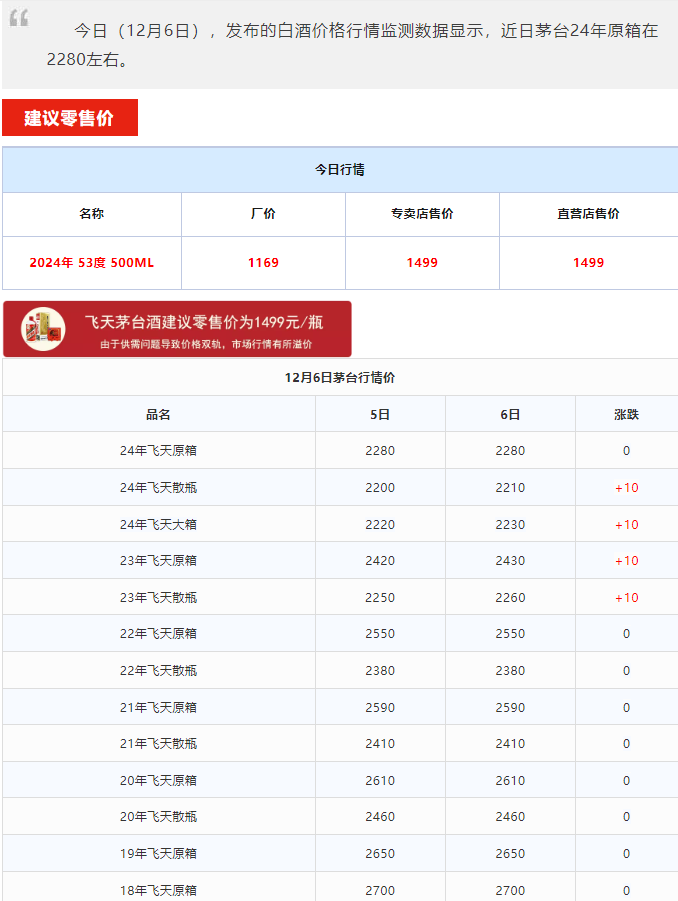
Task: Select the 20年飞天散瓶 row name
Action: (159, 817)
